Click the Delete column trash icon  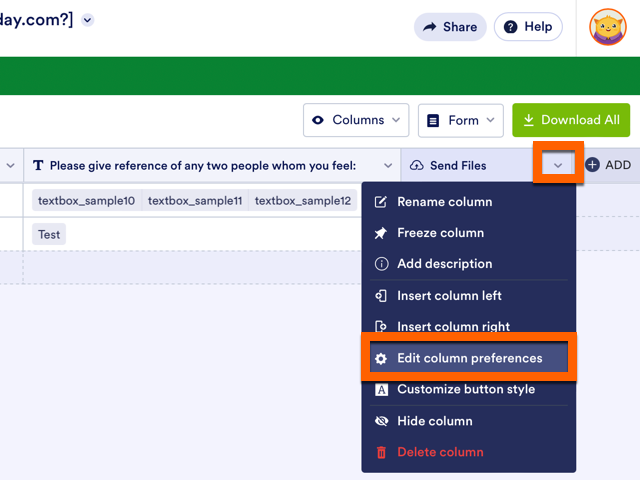(381, 452)
